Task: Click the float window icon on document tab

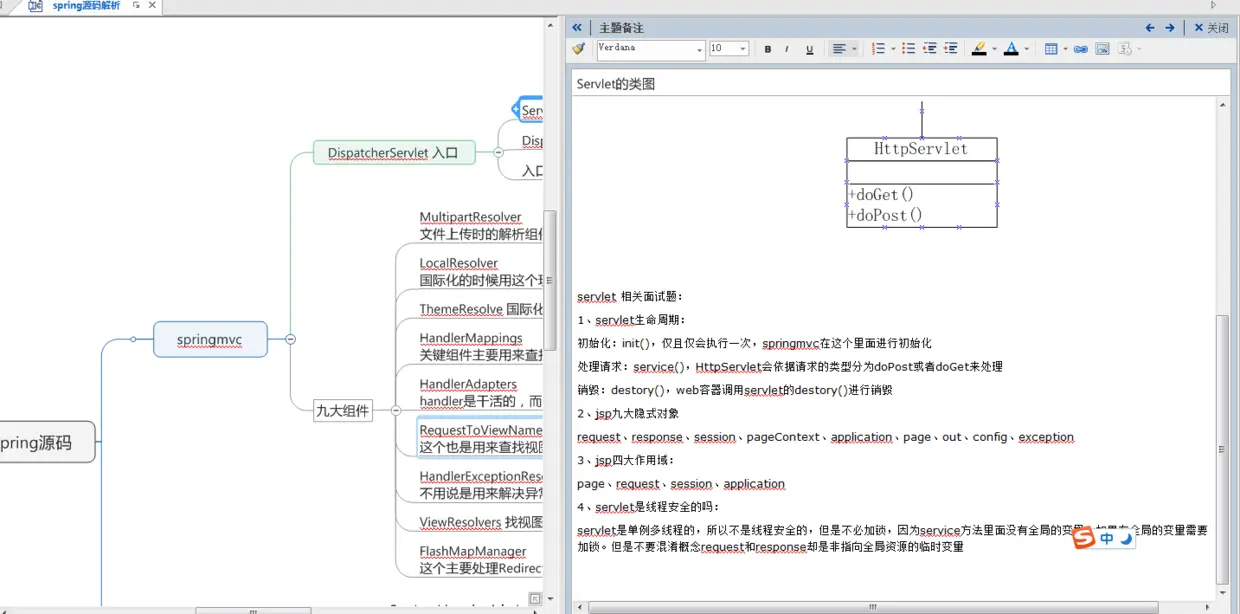Action: [x=136, y=5]
